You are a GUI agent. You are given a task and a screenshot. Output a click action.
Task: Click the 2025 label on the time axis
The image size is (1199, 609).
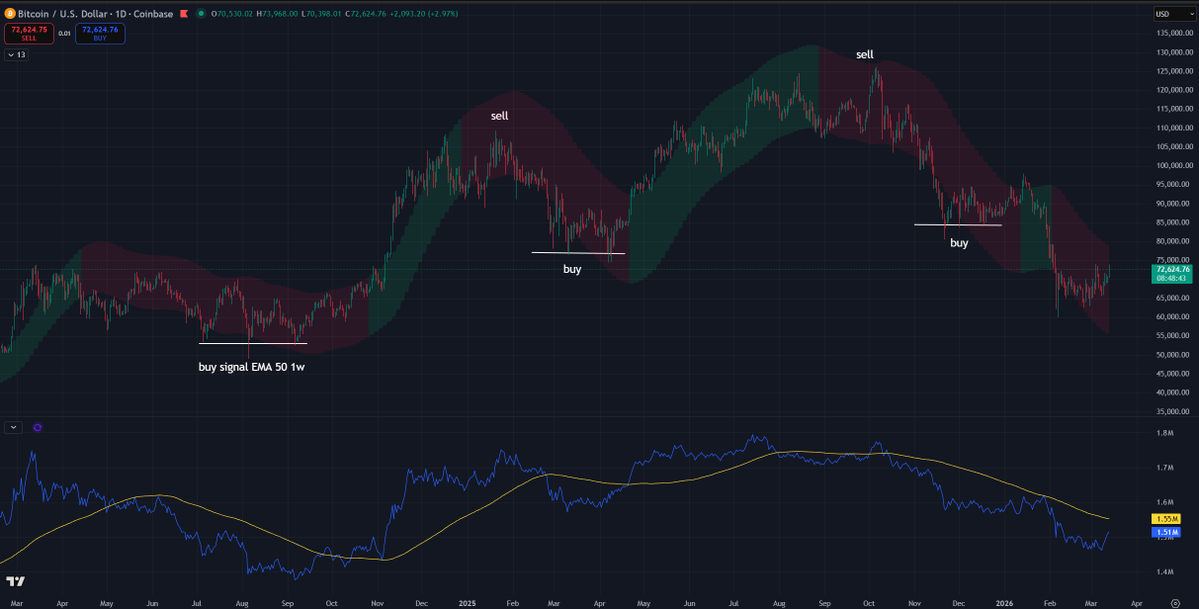(x=467, y=603)
